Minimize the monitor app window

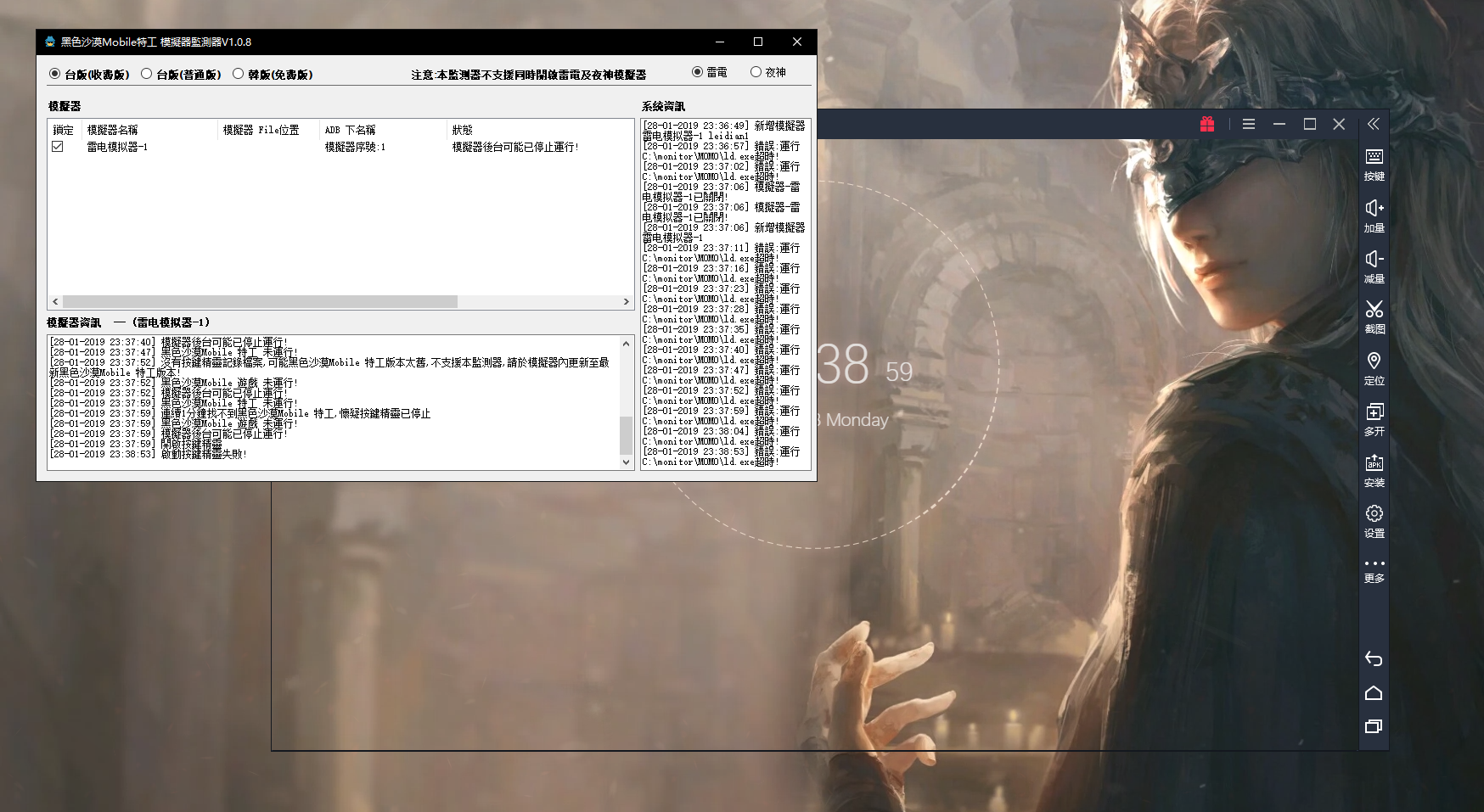tap(720, 42)
